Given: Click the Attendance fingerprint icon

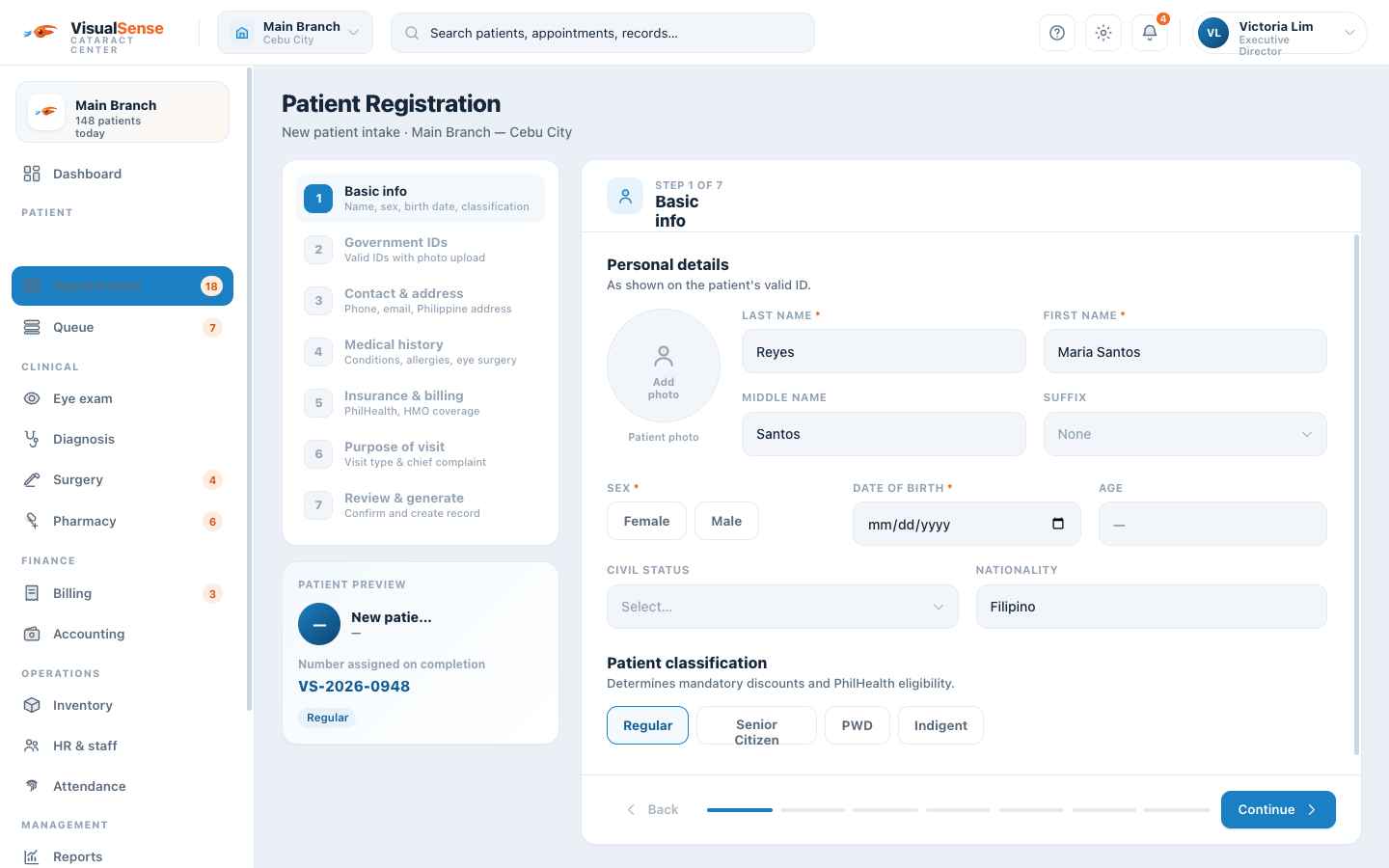Looking at the screenshot, I should point(32,786).
